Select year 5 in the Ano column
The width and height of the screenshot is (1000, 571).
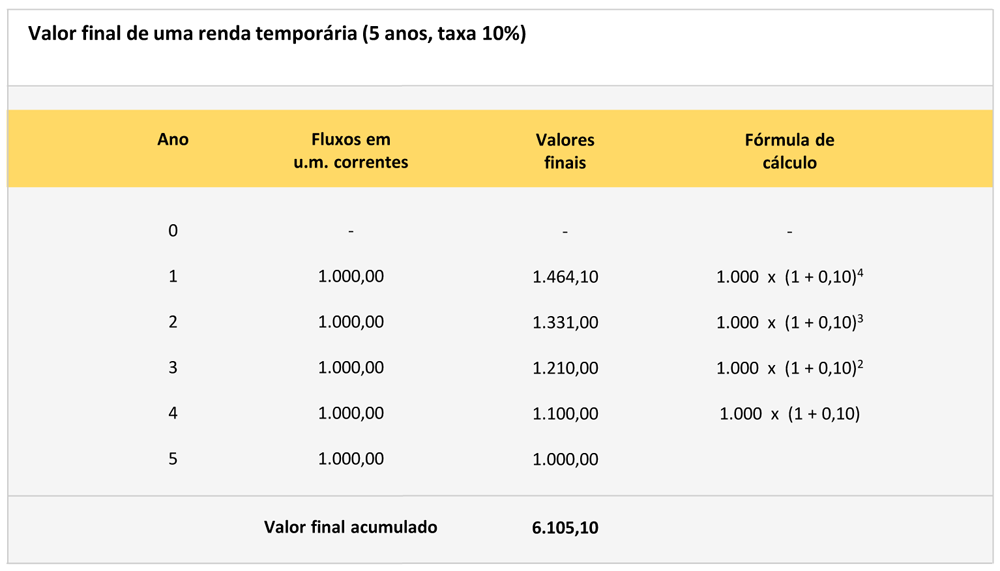pos(173,459)
